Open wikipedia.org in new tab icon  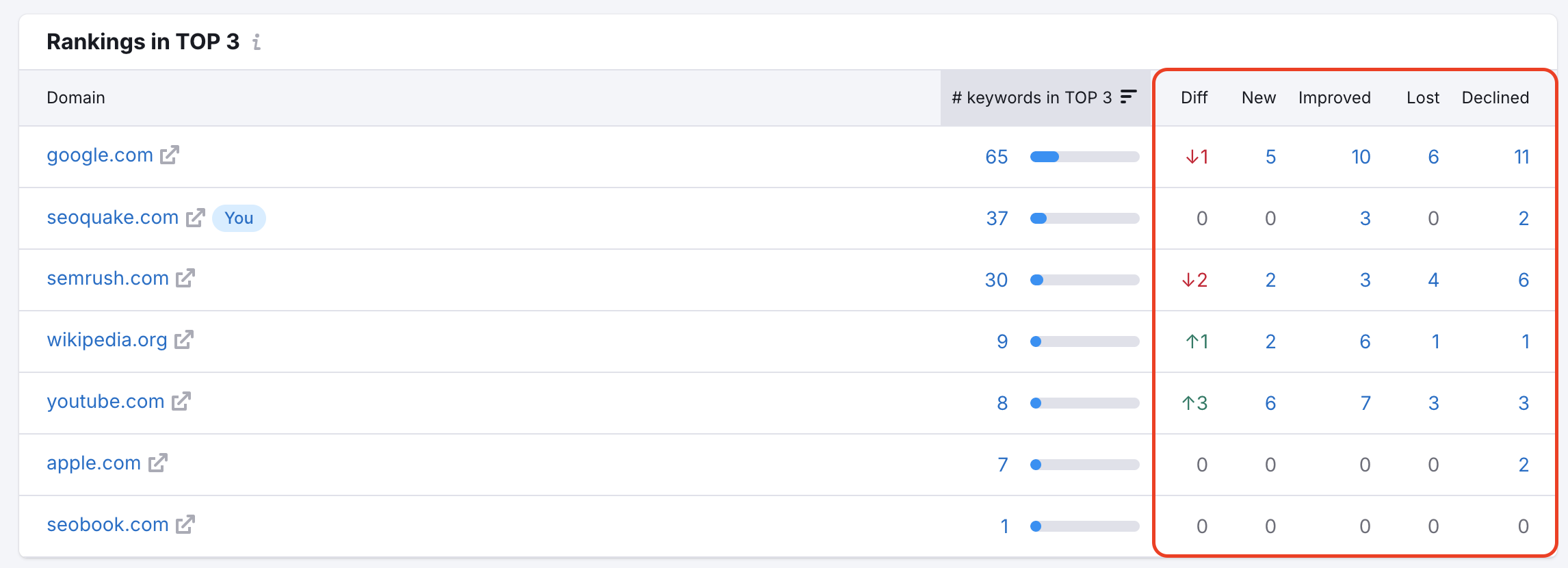click(184, 340)
